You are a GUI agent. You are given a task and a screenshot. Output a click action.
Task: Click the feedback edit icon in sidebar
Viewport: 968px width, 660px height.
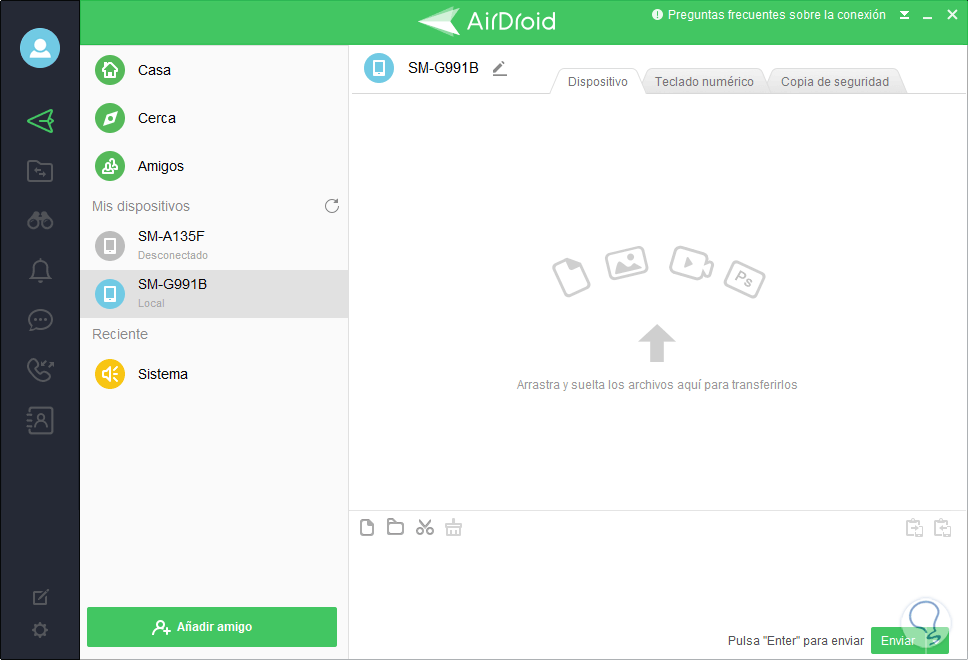(x=40, y=597)
